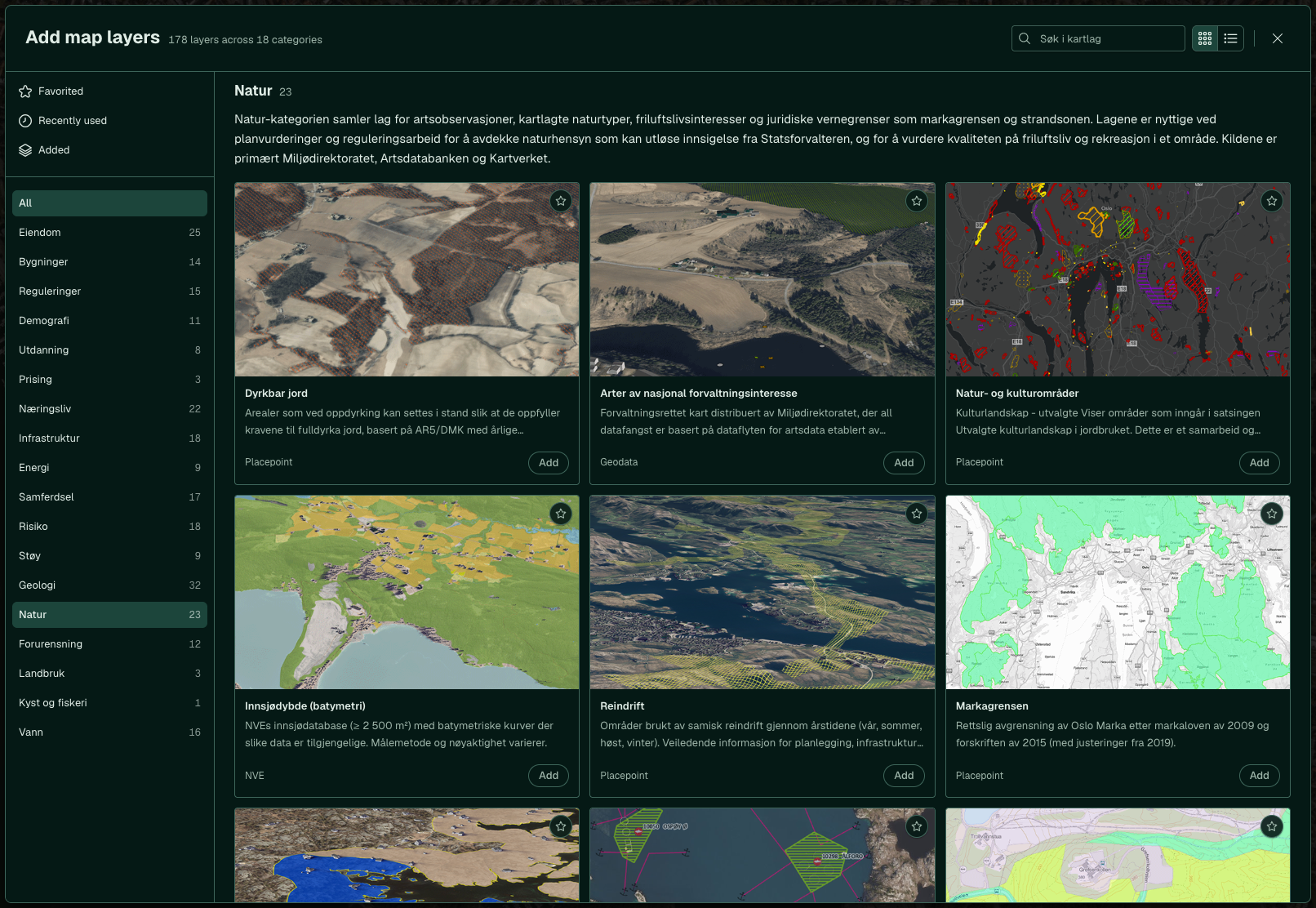Open the Kyst og fiskeri category
Image resolution: width=1316 pixels, height=908 pixels.
coord(109,703)
